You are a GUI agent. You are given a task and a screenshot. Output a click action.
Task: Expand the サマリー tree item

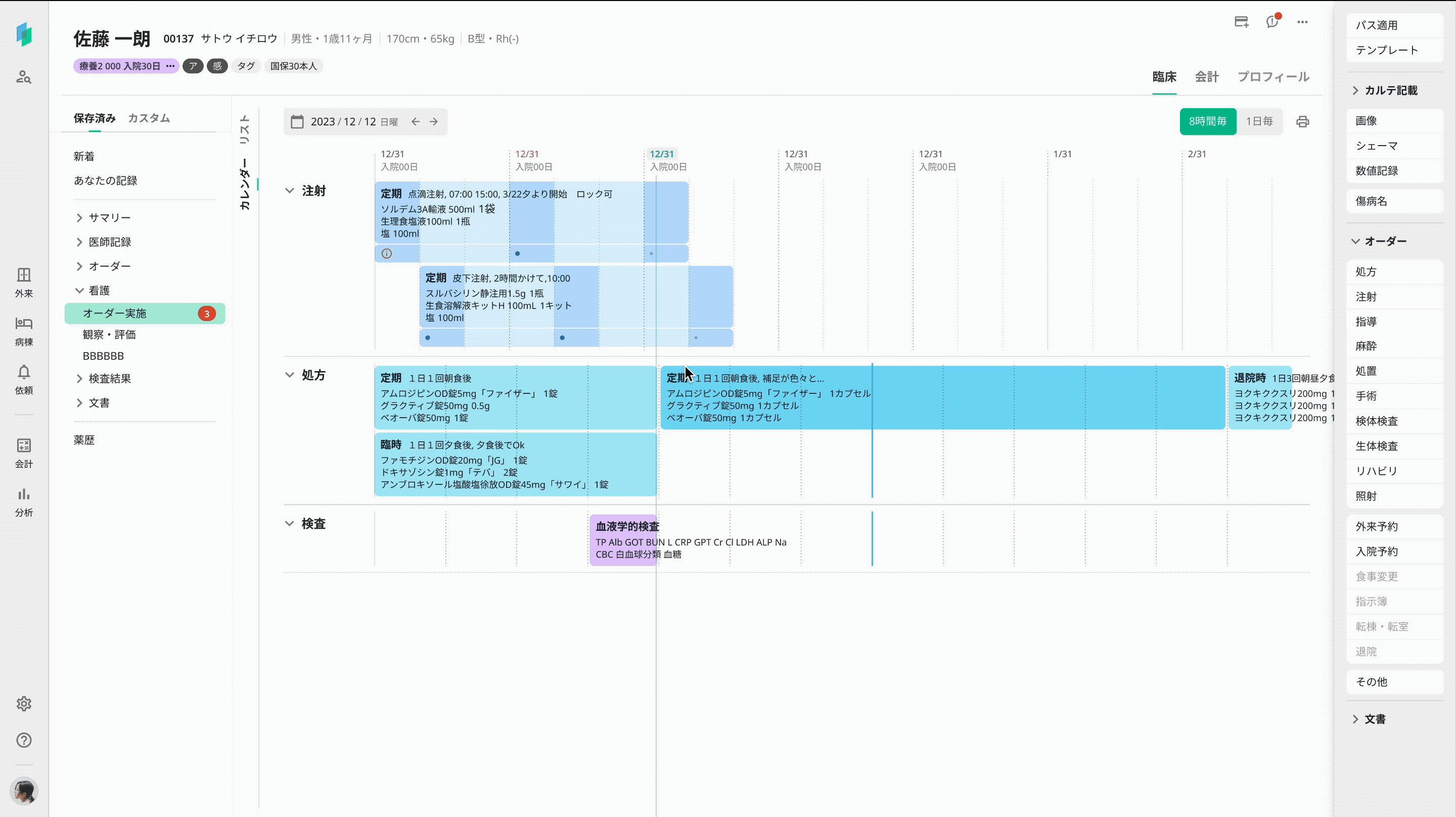[x=79, y=218]
